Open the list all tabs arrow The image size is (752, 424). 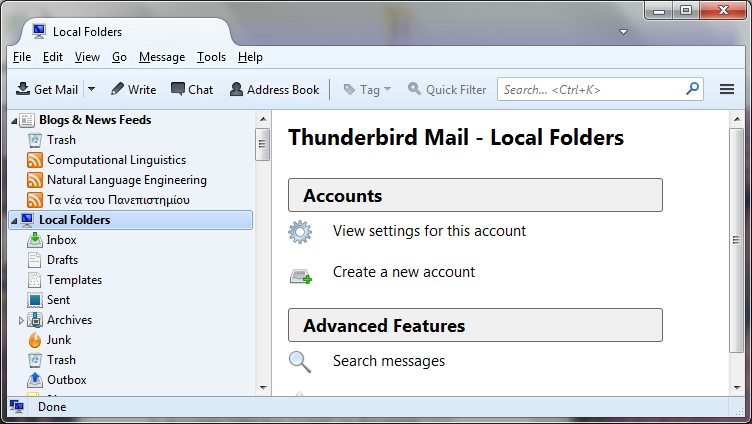click(x=623, y=32)
